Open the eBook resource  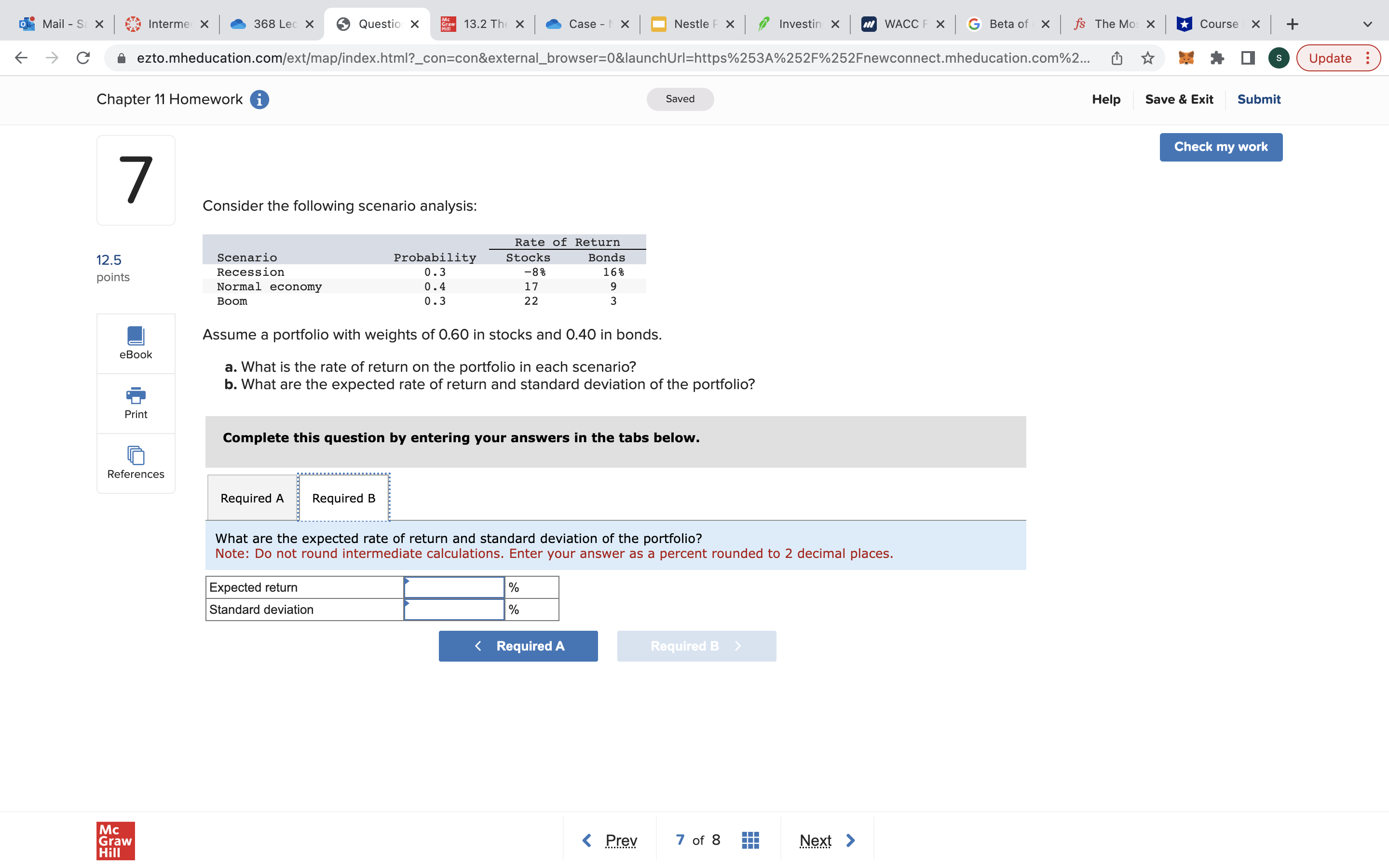tap(135, 343)
